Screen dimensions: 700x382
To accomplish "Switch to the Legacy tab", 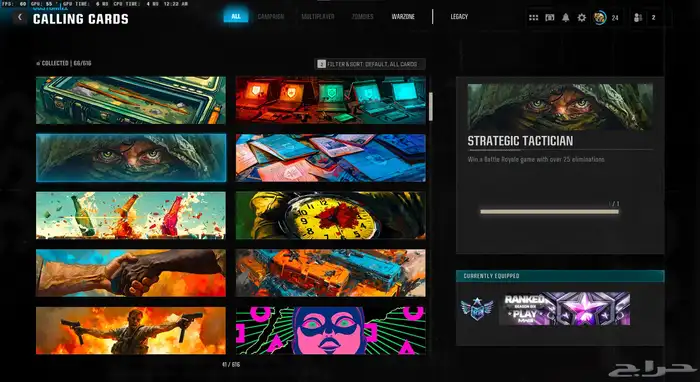I will [x=459, y=17].
